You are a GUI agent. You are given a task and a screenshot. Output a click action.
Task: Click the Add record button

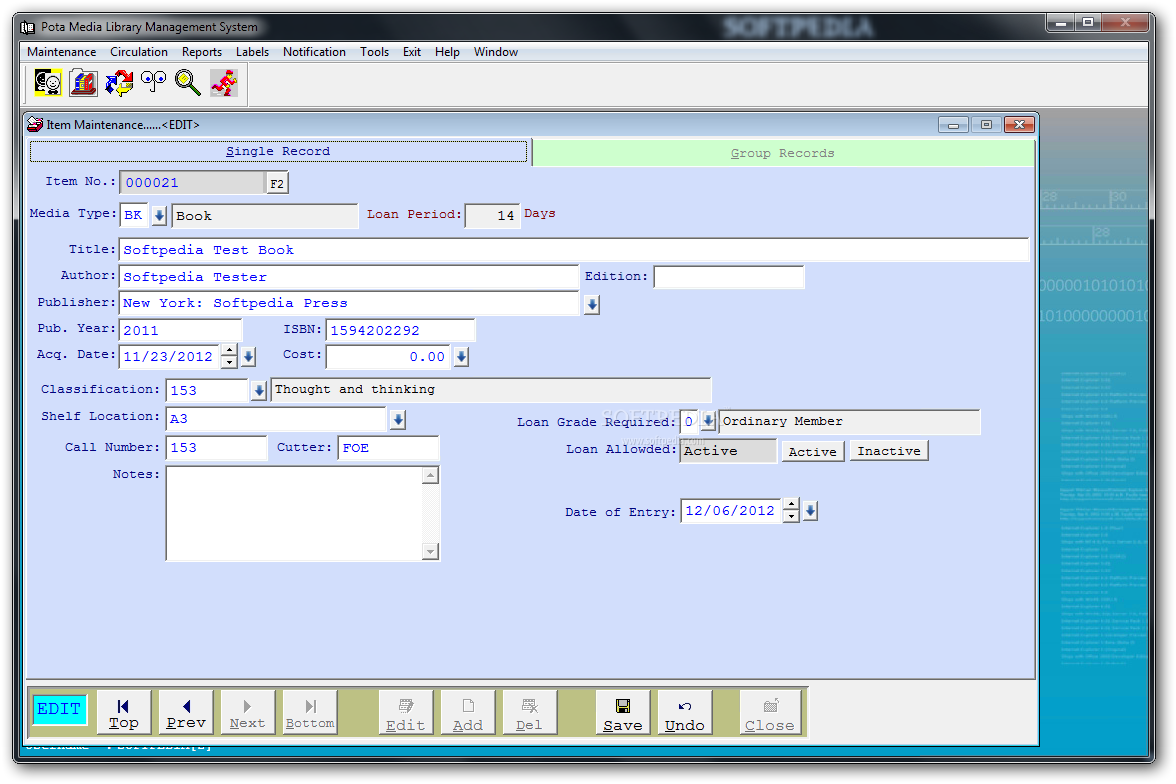(468, 713)
